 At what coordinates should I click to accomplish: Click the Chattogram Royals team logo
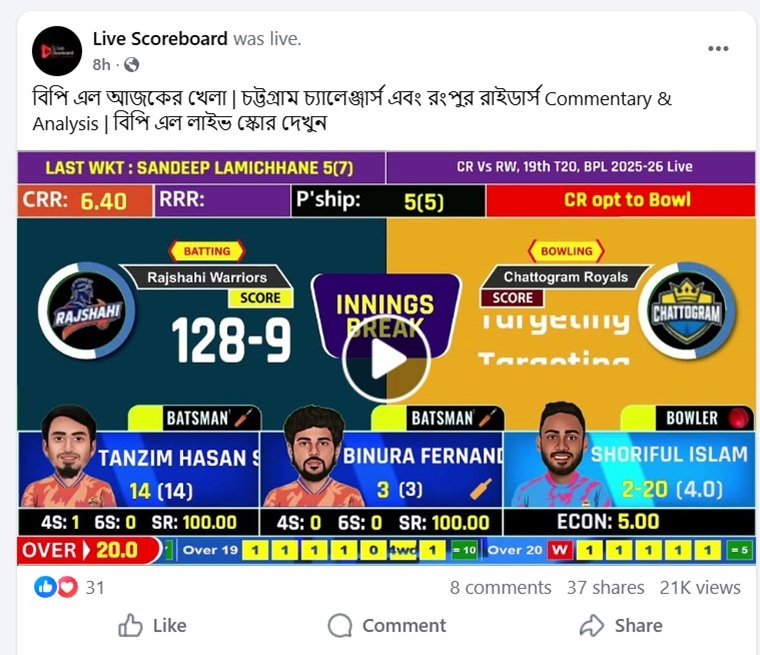[x=687, y=310]
